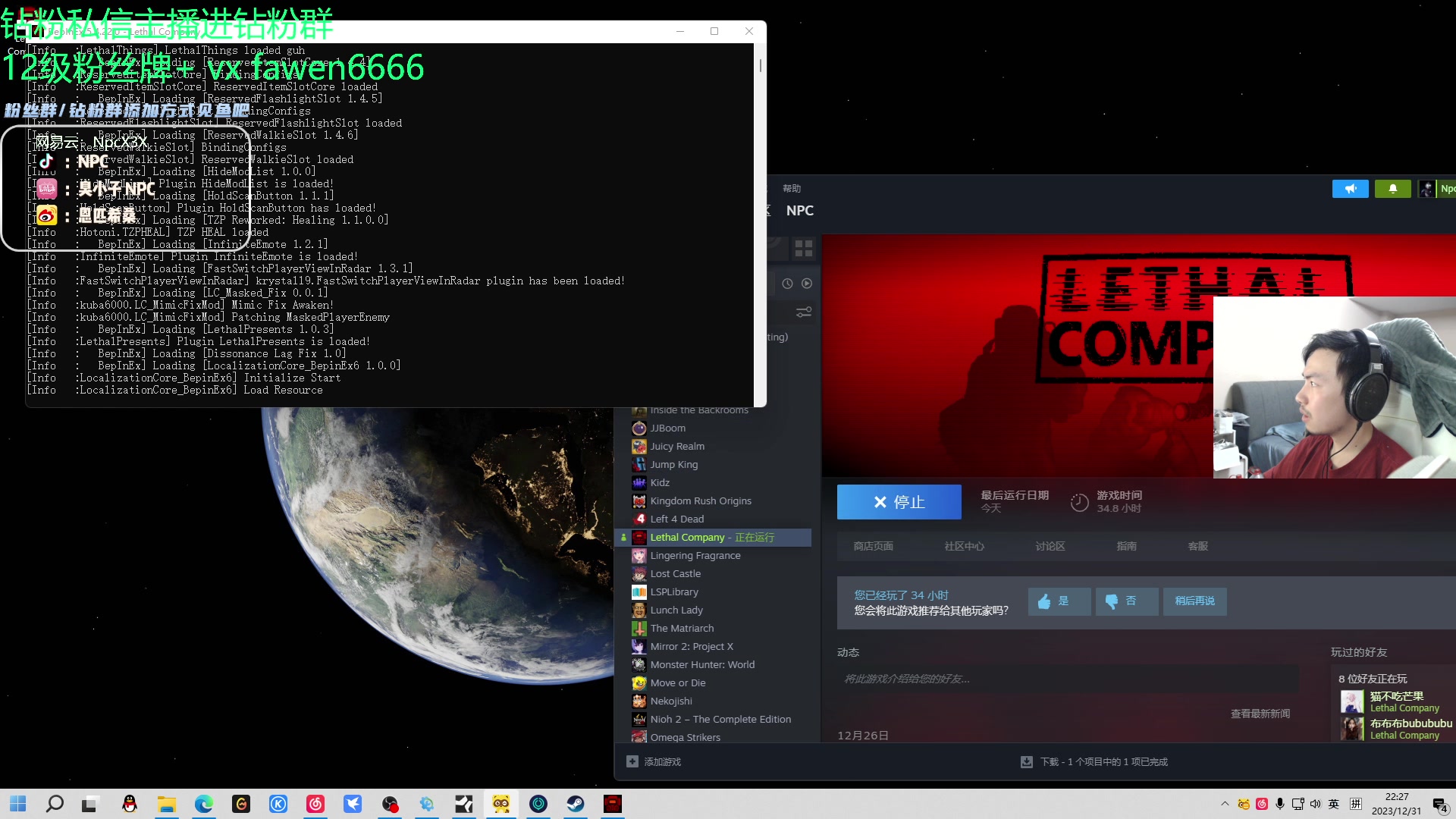Open Steam notifications bell
This screenshot has height=819, width=1456.
pos(1392,189)
